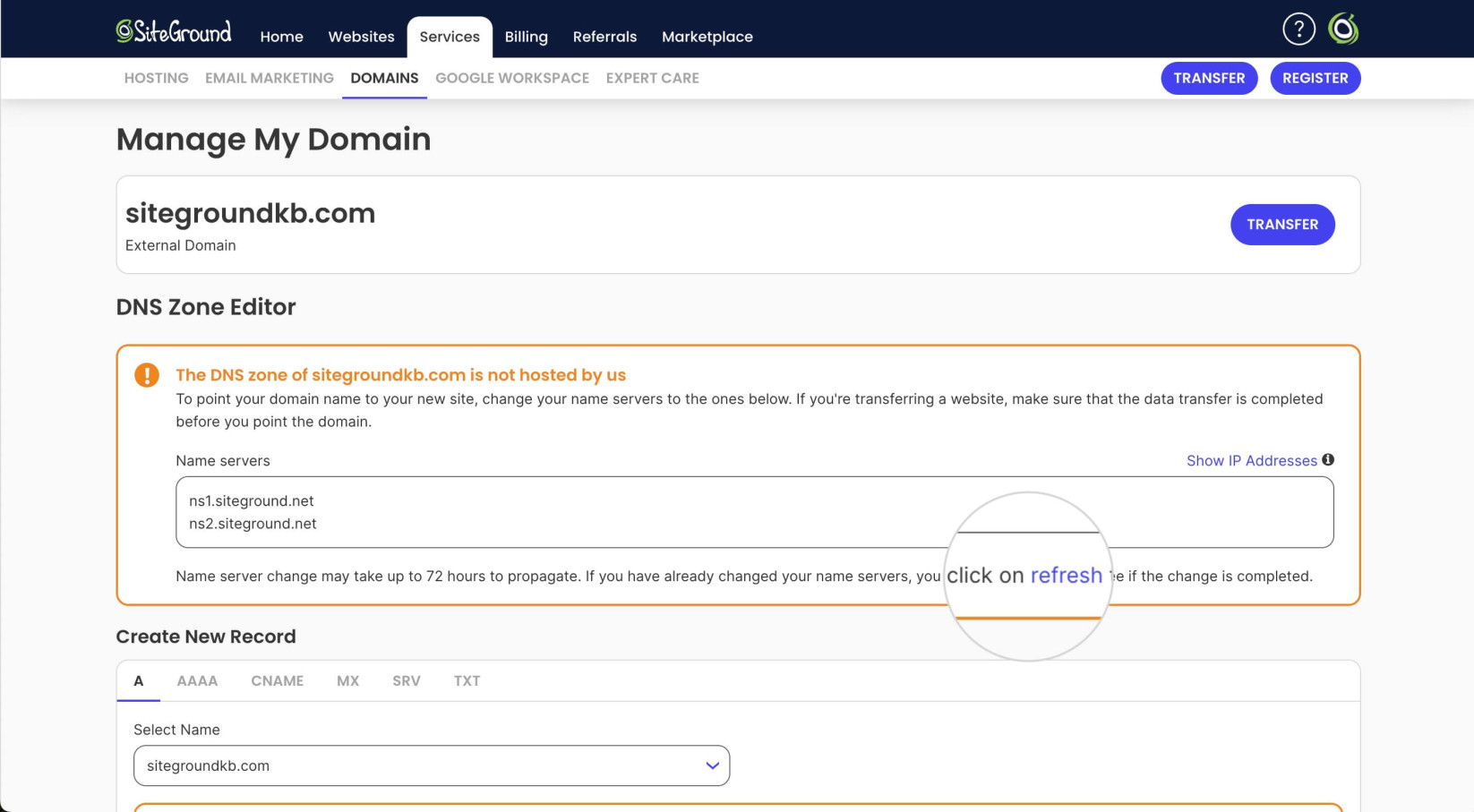1474x812 pixels.
Task: Click the Create New Record heading
Action: point(206,637)
